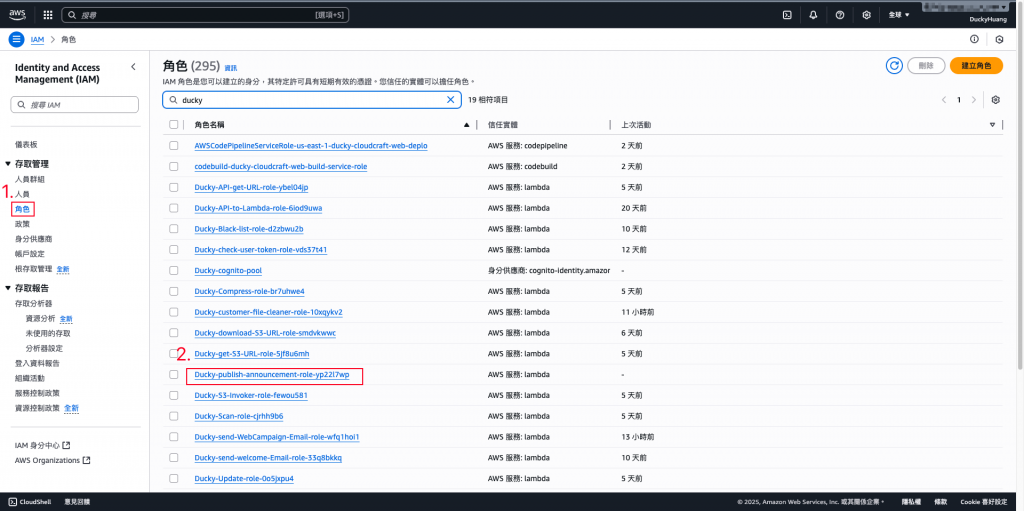Check the Ducky-API-get-URL-role row checkbox
Screen dimensions: 1024x511
174,188
